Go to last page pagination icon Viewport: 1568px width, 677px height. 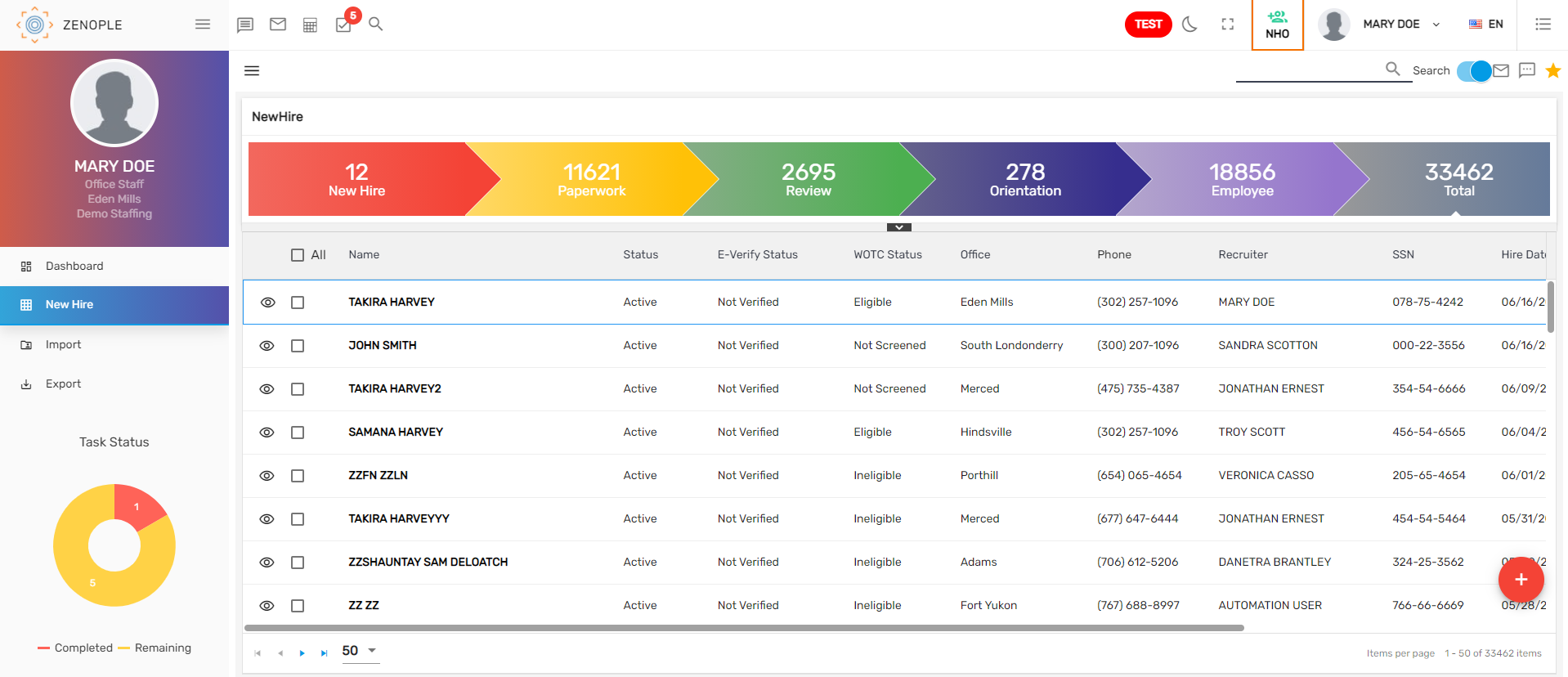[x=325, y=653]
